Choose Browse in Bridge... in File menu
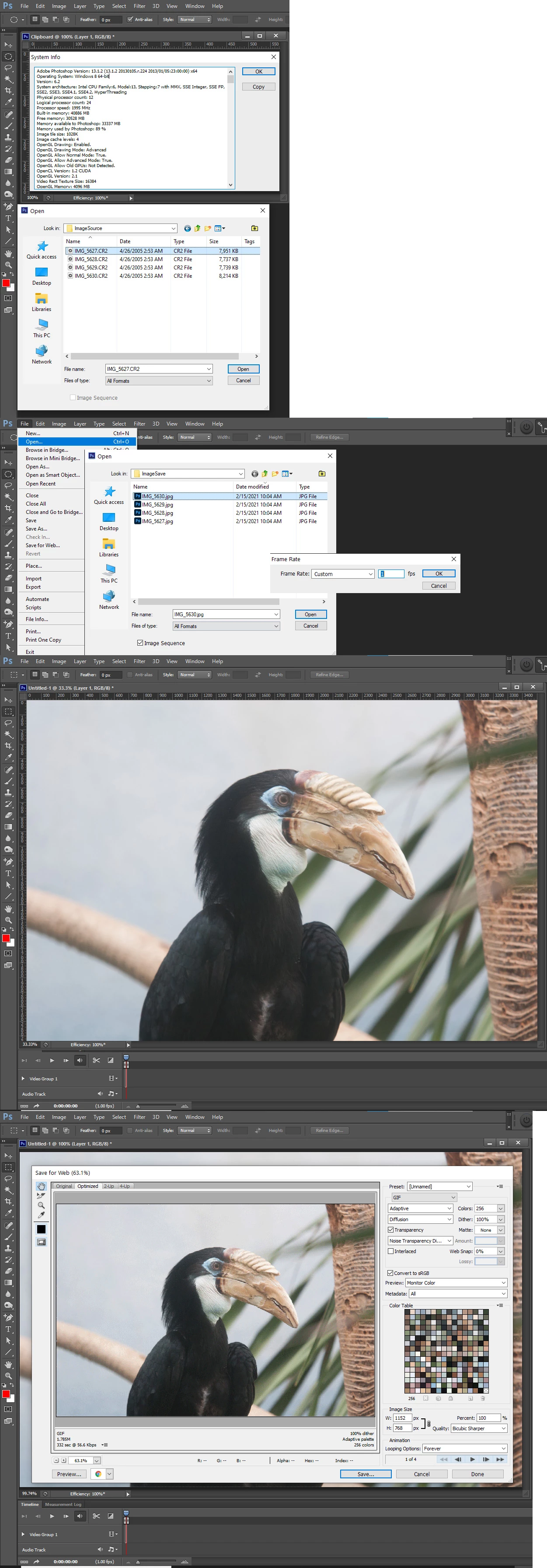The width and height of the screenshot is (547, 1568). tap(47, 450)
